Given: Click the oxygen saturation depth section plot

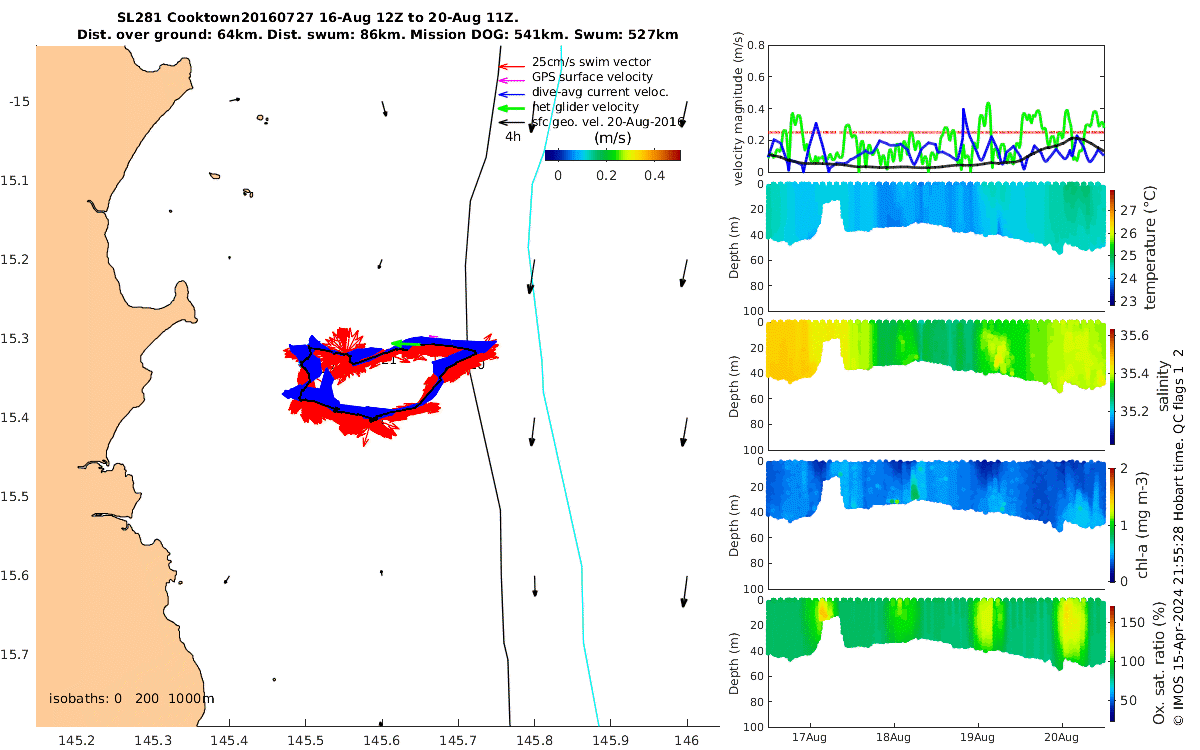Looking at the screenshot, I should coord(935,664).
